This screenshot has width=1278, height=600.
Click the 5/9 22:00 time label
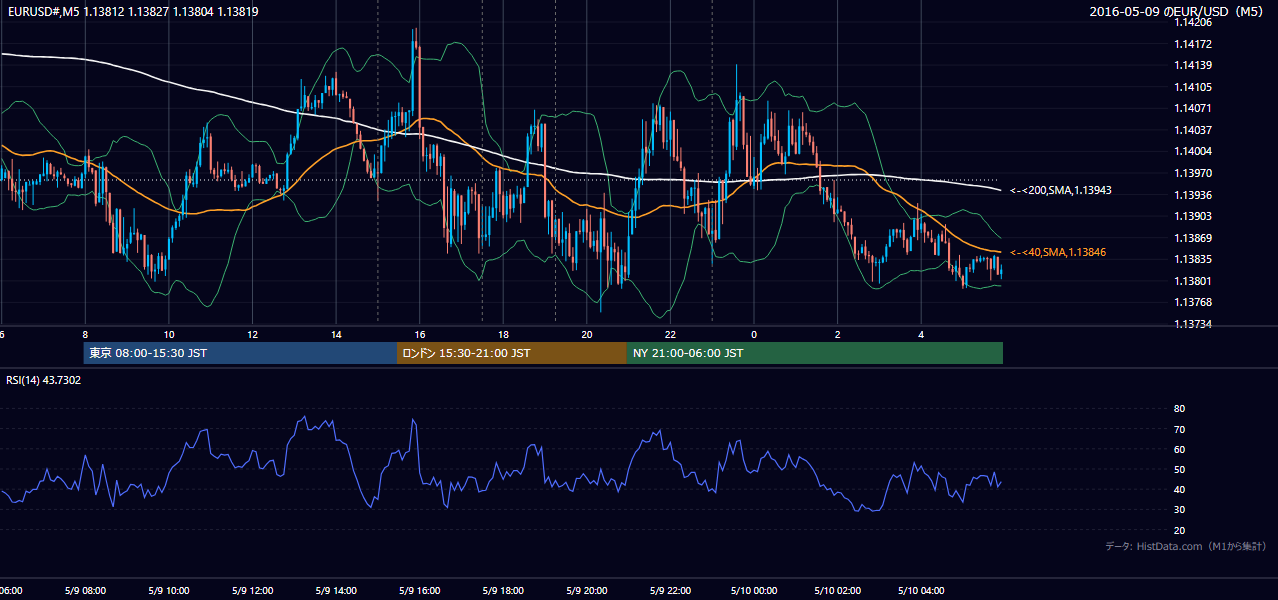[670, 591]
